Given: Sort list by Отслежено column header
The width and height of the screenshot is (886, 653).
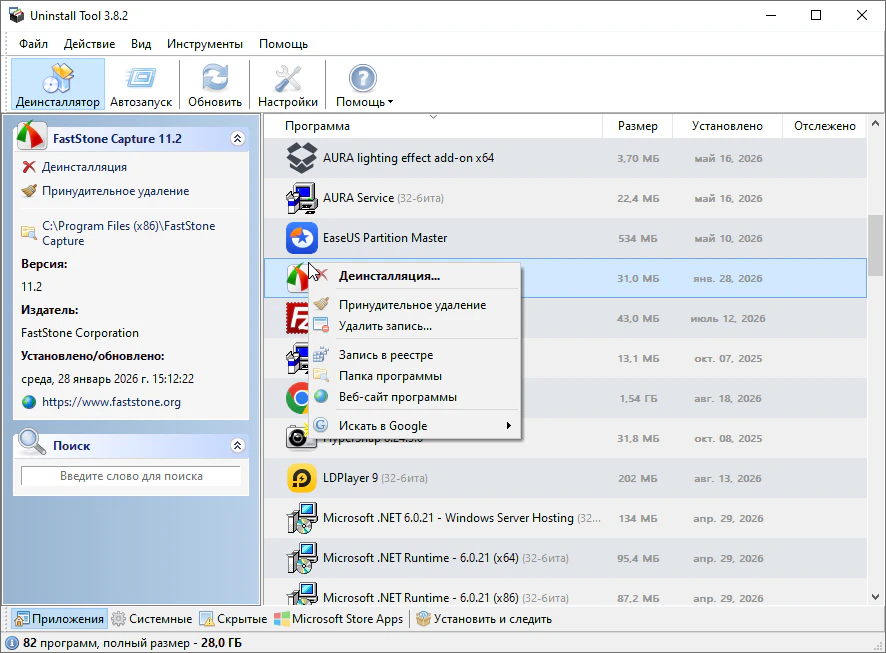Looking at the screenshot, I should pos(824,126).
